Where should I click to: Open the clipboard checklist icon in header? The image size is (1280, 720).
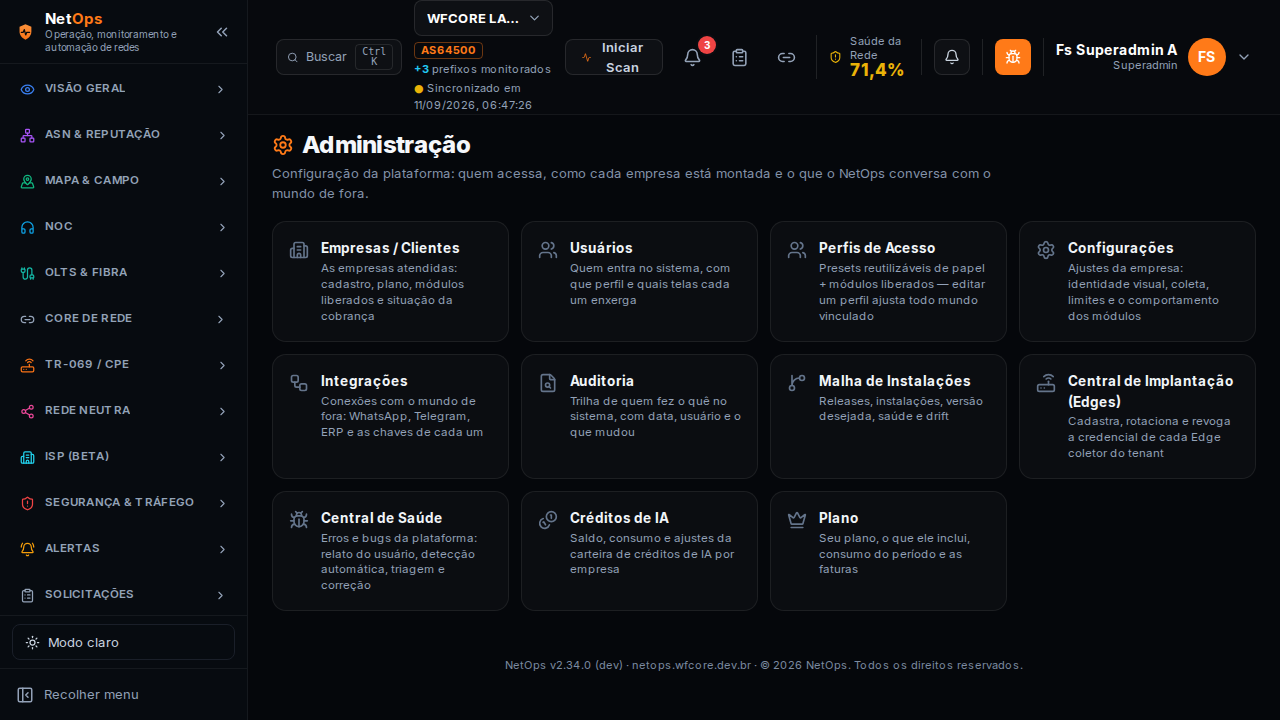click(739, 57)
